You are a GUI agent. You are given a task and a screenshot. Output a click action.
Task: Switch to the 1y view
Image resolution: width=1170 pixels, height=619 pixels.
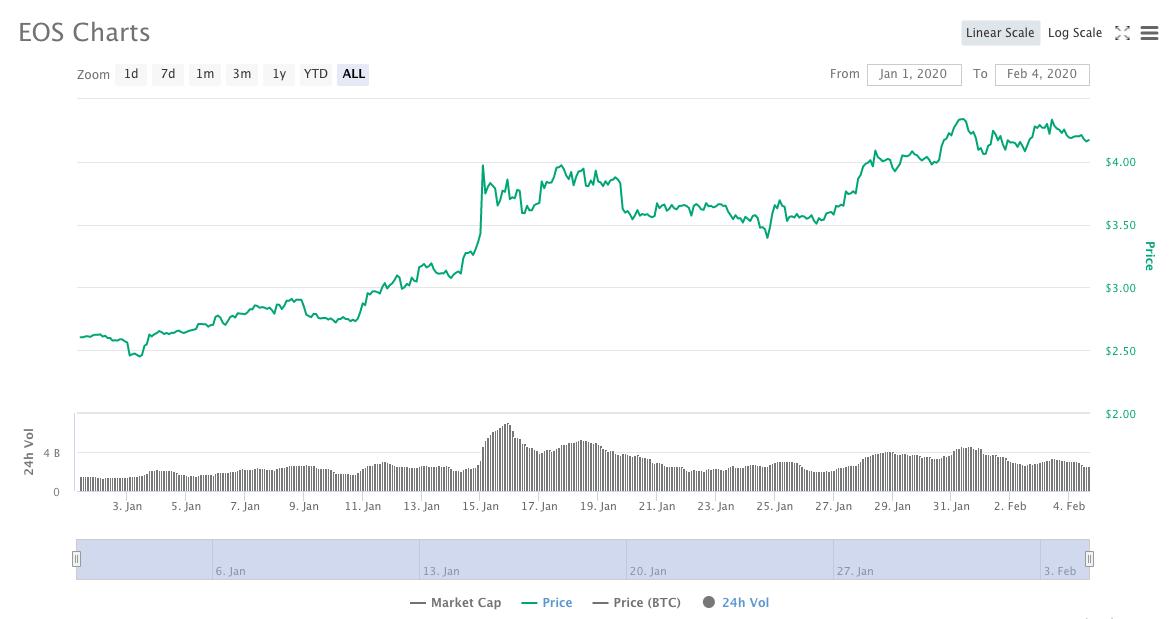(x=278, y=74)
